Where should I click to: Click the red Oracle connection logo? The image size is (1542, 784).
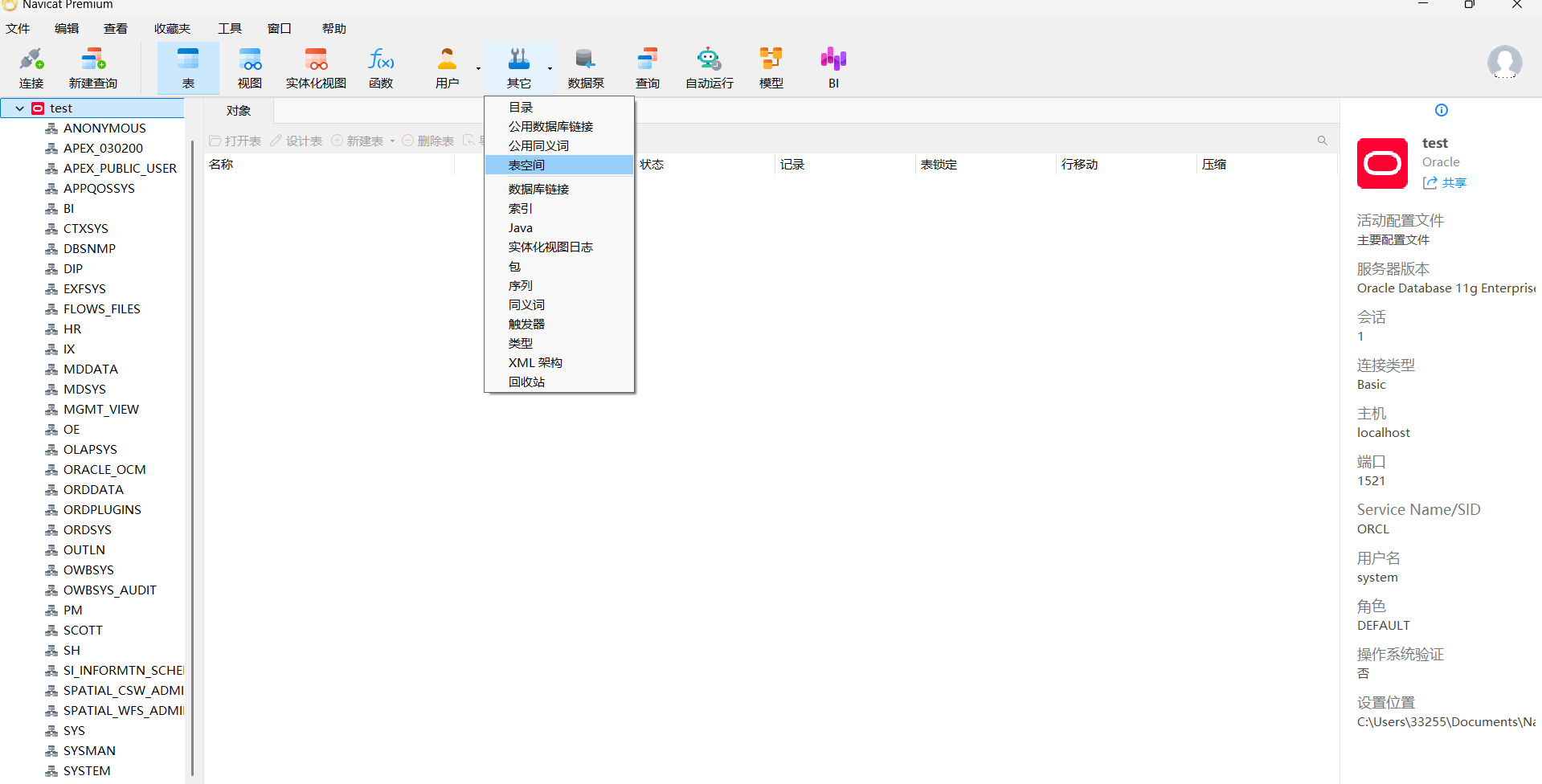(1382, 163)
